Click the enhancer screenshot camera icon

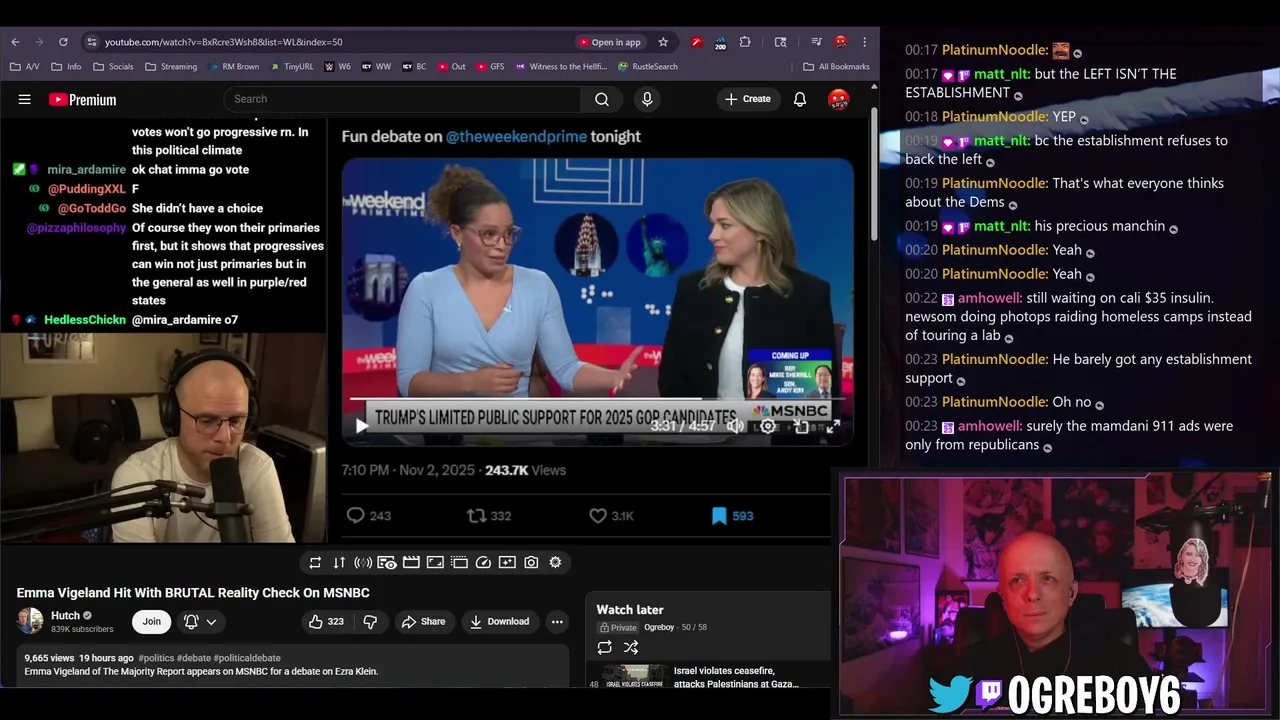tap(531, 562)
